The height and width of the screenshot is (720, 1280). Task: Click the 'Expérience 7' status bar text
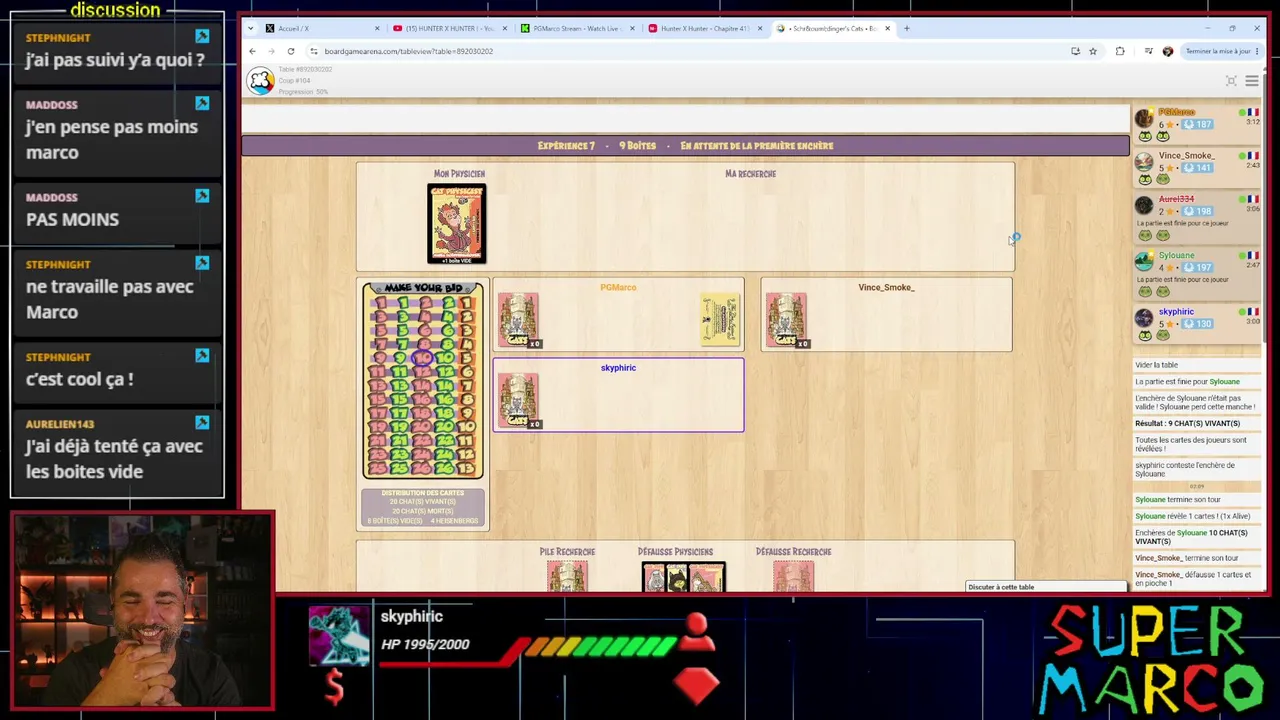(566, 146)
